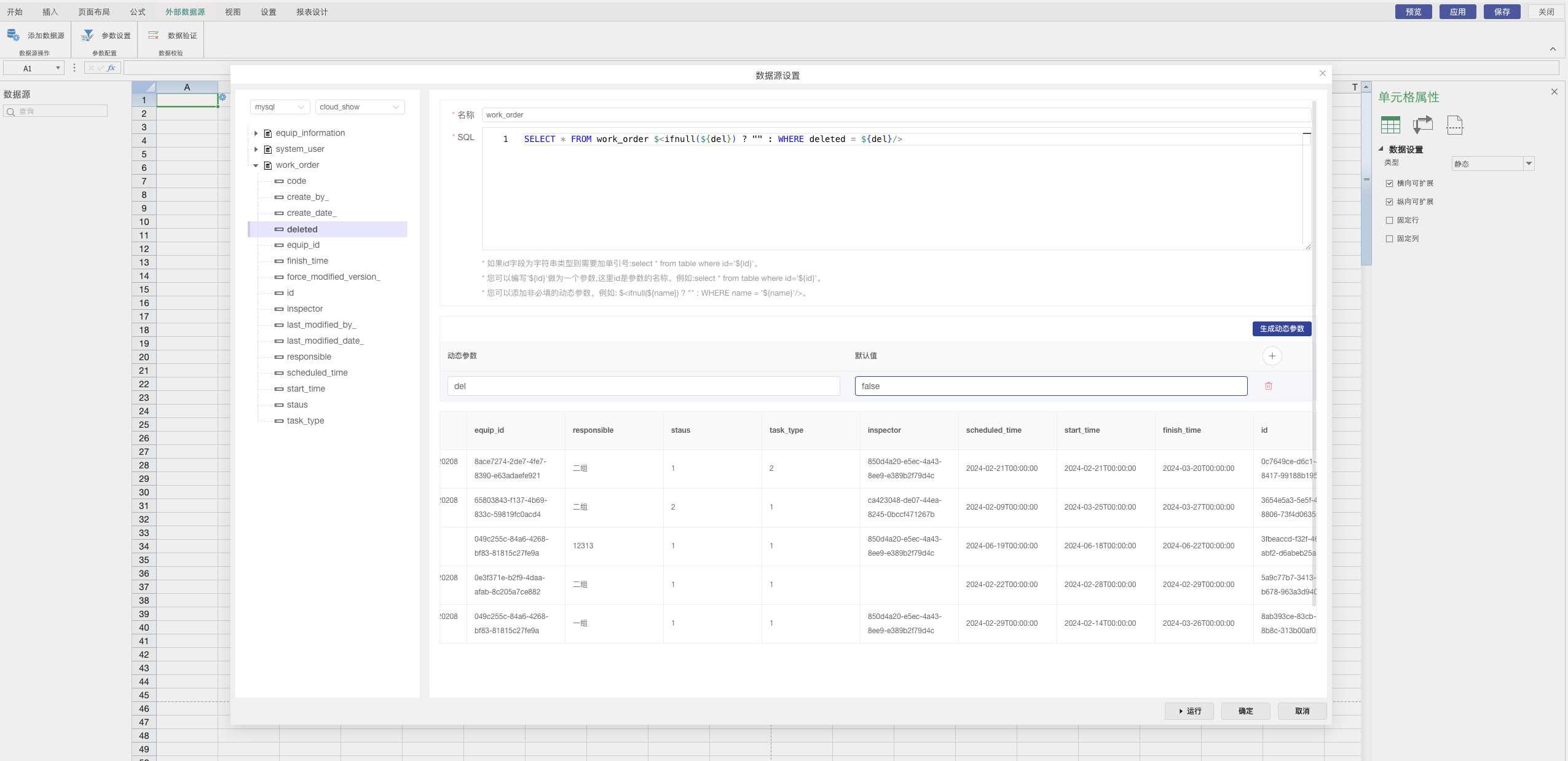Click the Cancel (取消) button in the dialog
This screenshot has height=761, width=1568.
tap(1302, 711)
